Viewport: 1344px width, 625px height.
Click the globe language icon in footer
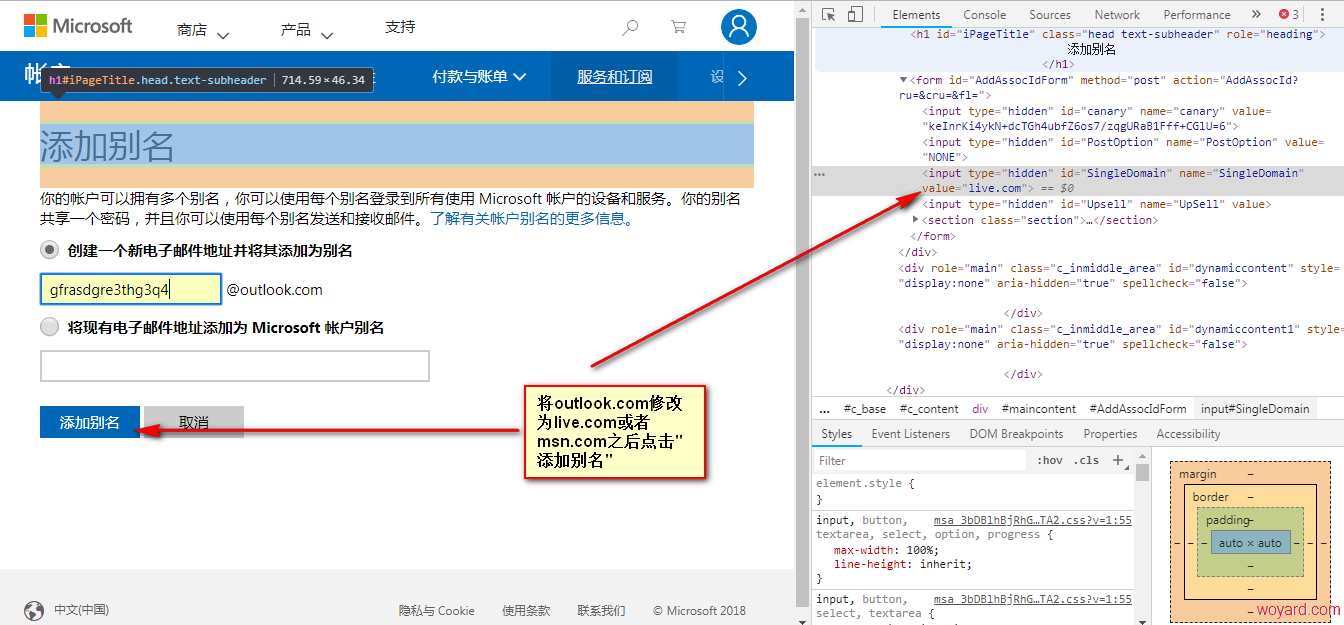pyautogui.click(x=34, y=610)
